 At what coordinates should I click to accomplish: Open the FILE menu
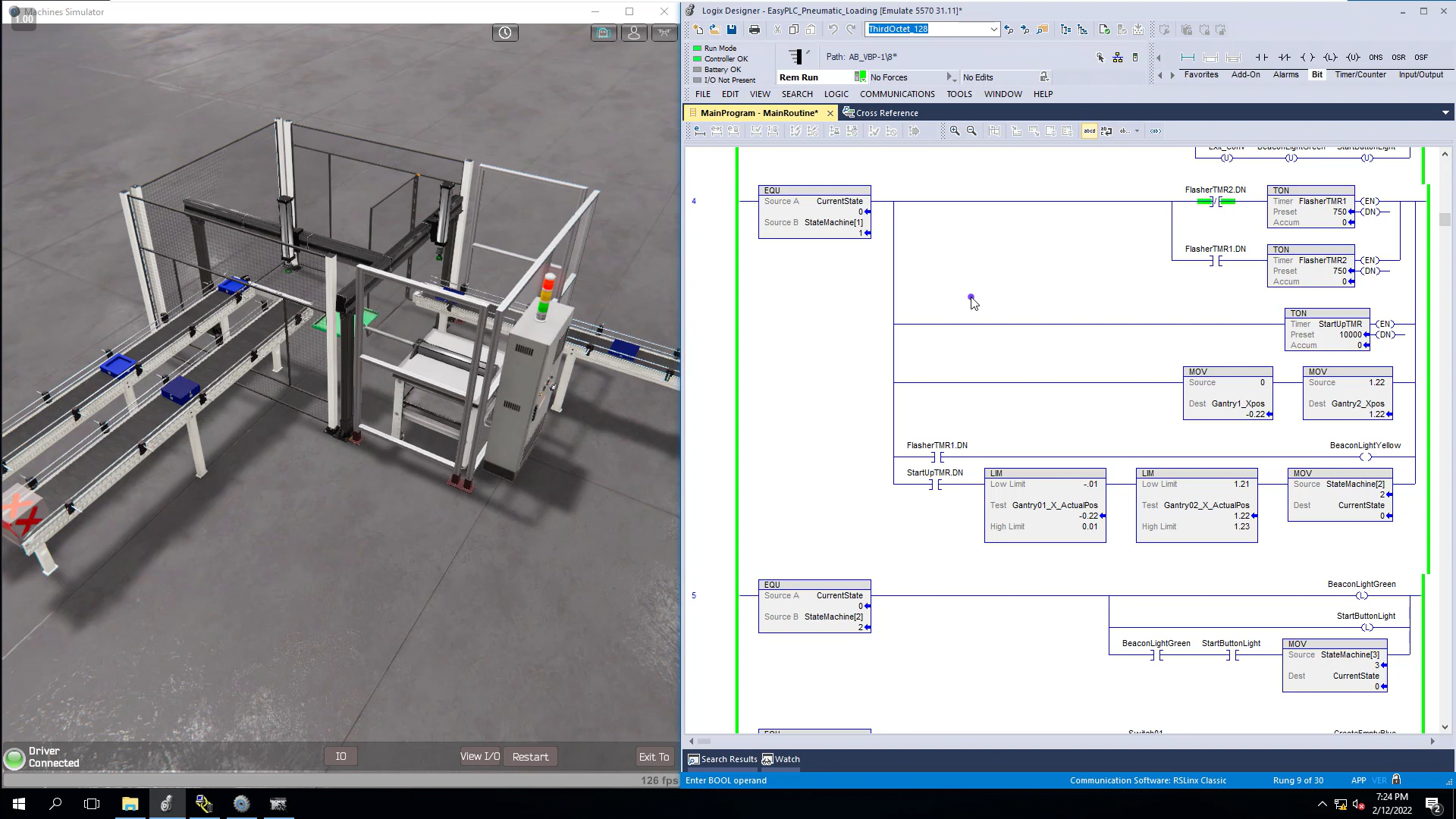pyautogui.click(x=703, y=94)
